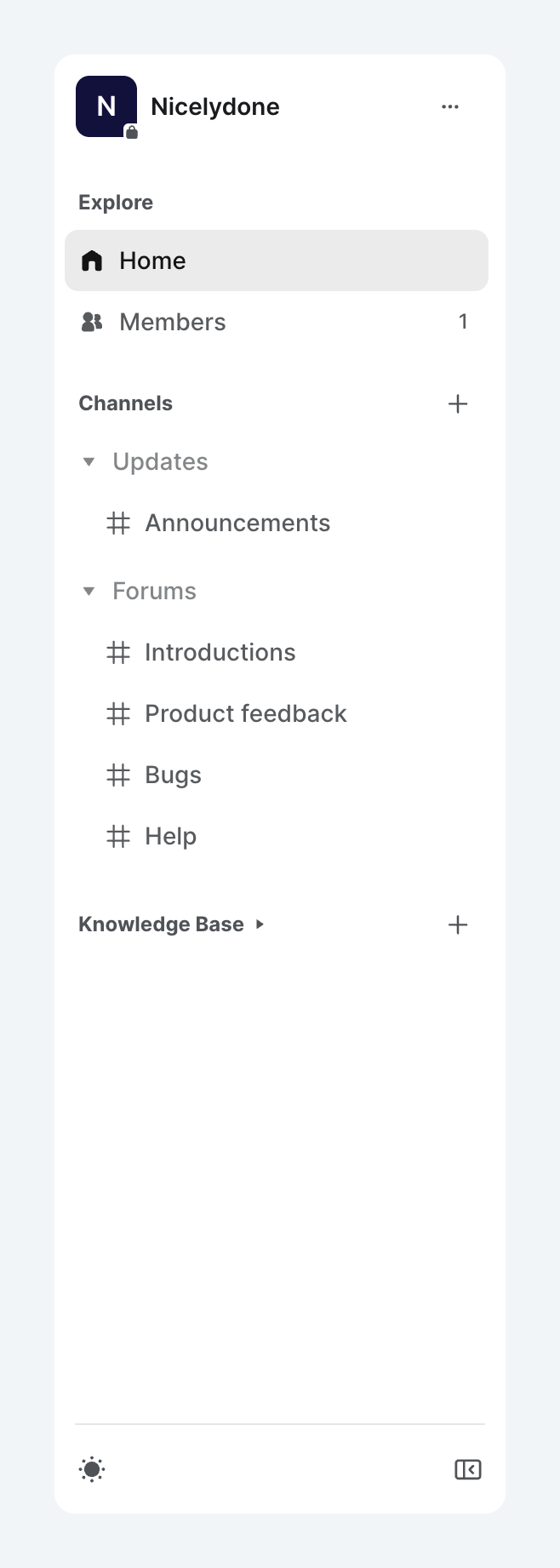Screen dimensions: 560x1568
Task: Collapse the sidebar using the bottom-right icon
Action: pyautogui.click(x=467, y=1469)
